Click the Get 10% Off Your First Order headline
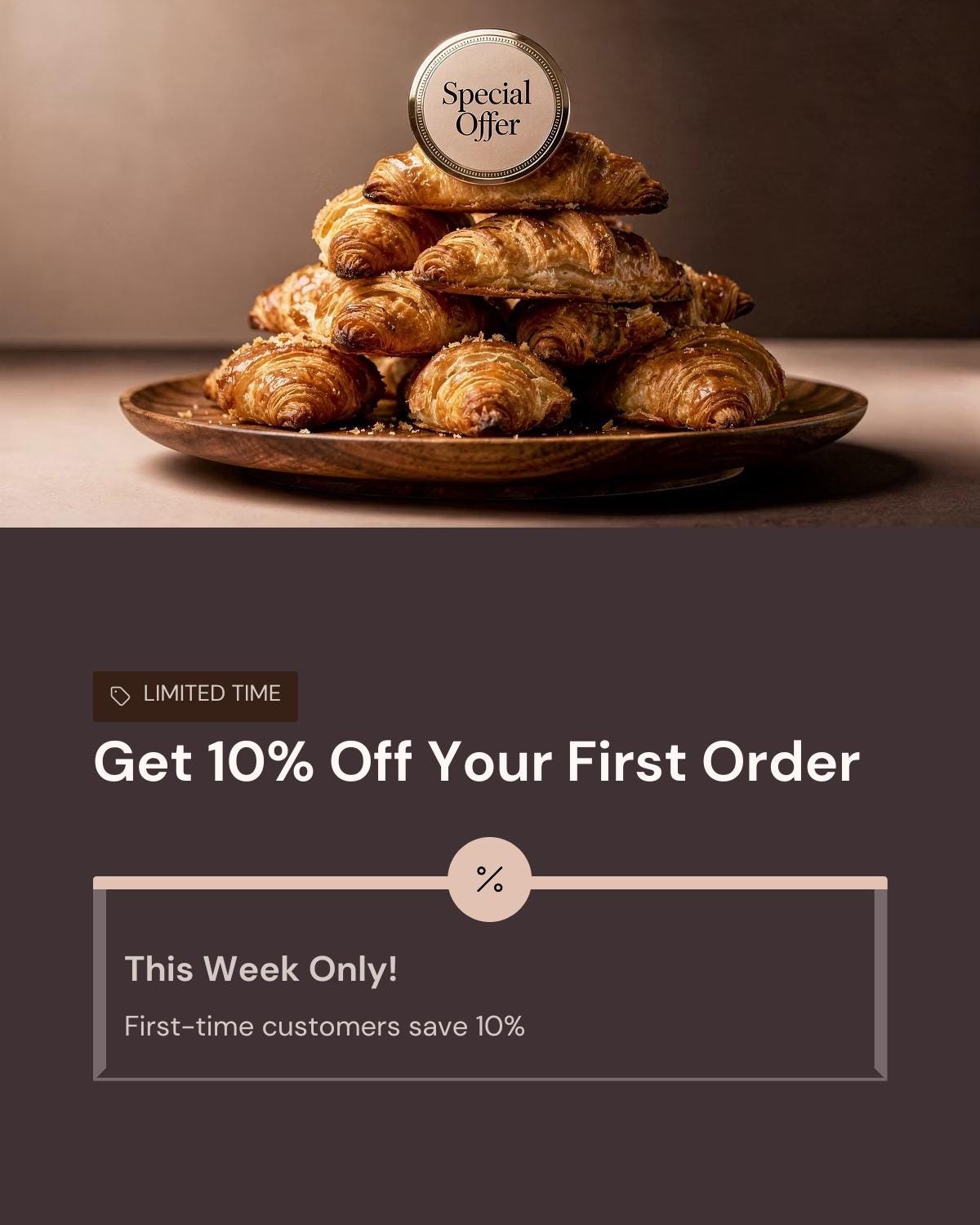The image size is (980, 1225). [x=476, y=762]
